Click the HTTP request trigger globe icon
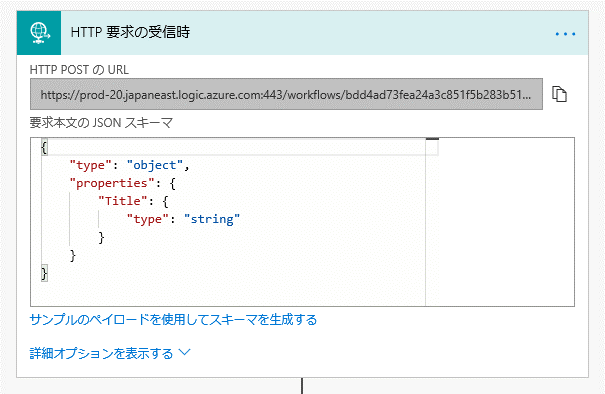Viewport: 605px width, 394px height. point(39,33)
